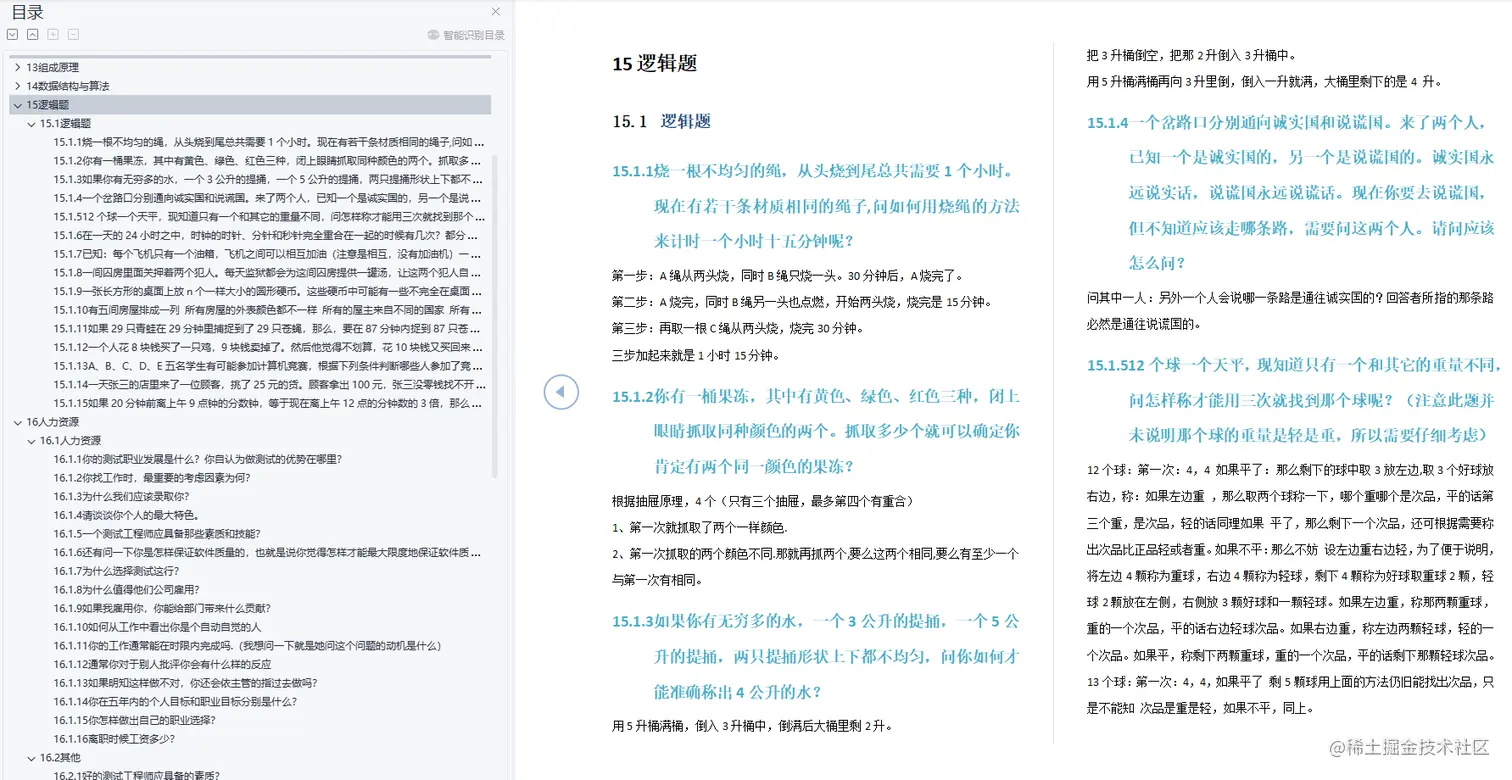Open entry 16.1.15你怎样做出自己的职业选择
Viewport: 1512px width, 780px height.
[x=135, y=721]
